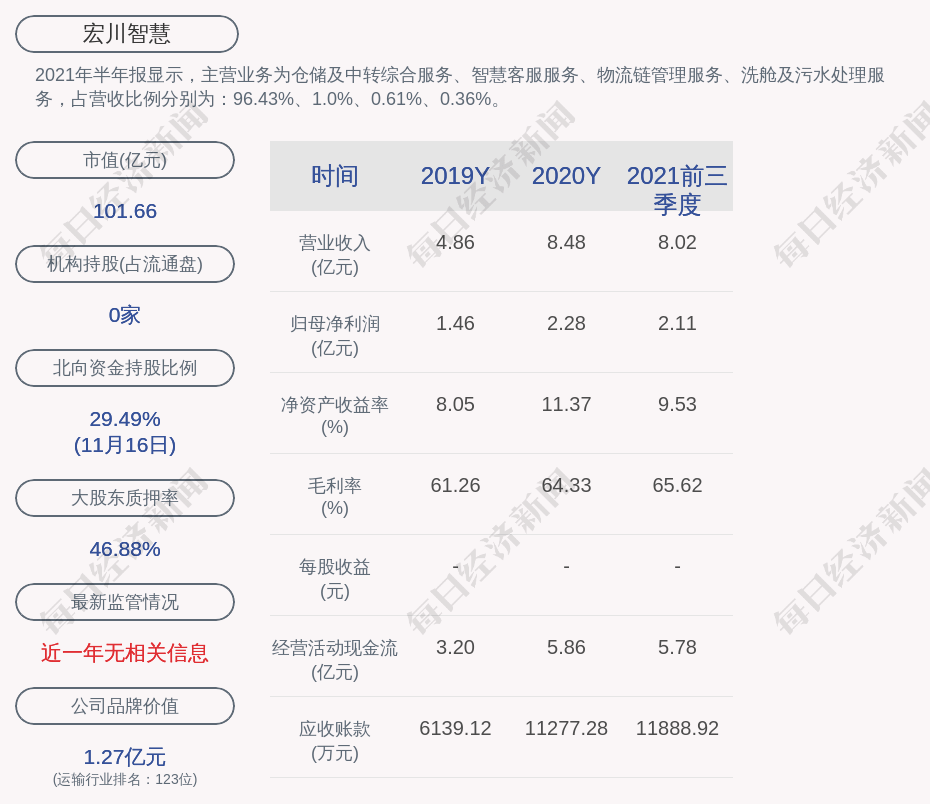Screen dimensions: 930x804
Task: Click the institutional holding value 0家
Action: click(125, 315)
